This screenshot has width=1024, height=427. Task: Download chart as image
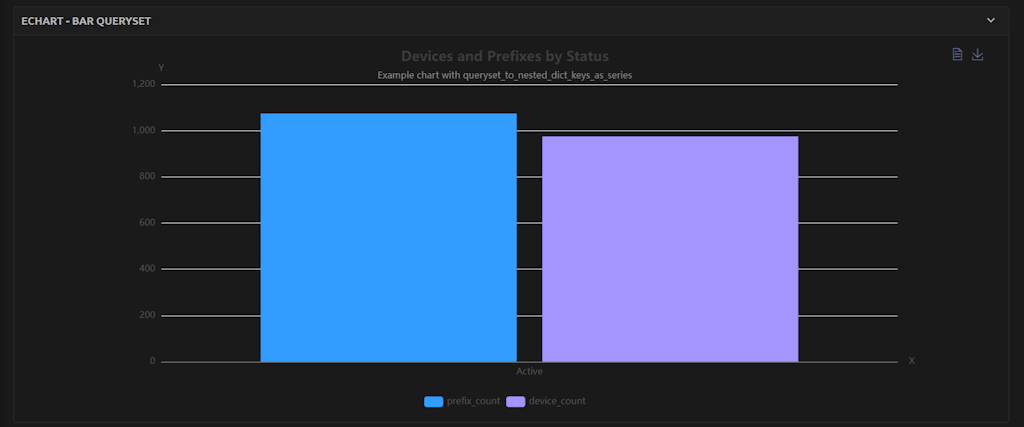(x=978, y=54)
